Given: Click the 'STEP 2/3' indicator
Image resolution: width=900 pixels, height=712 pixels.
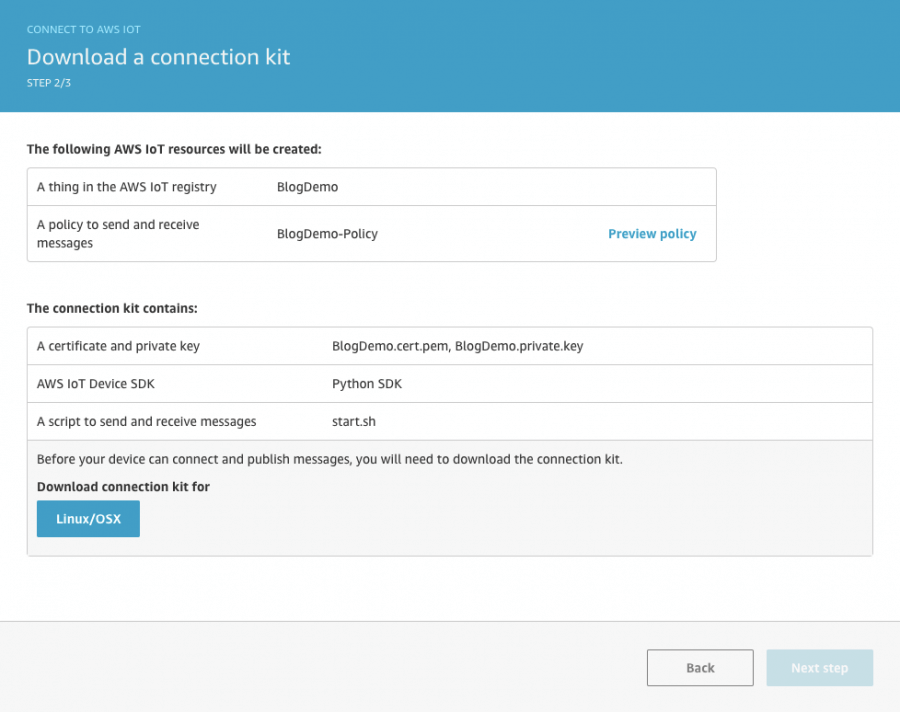Looking at the screenshot, I should (49, 83).
